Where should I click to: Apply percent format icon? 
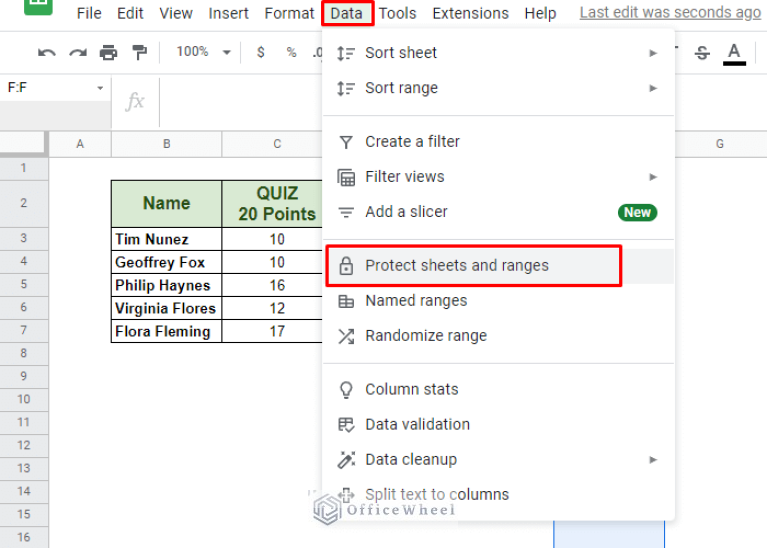[x=292, y=52]
